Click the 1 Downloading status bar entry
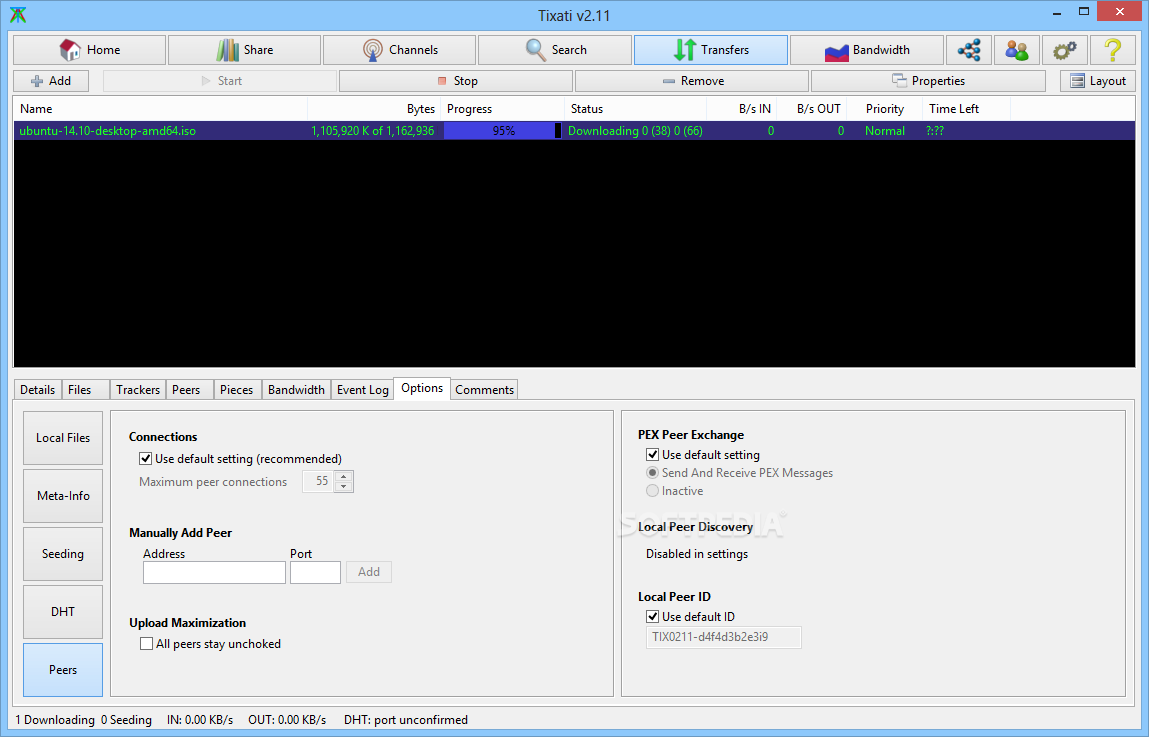The width and height of the screenshot is (1149, 737). [x=55, y=720]
